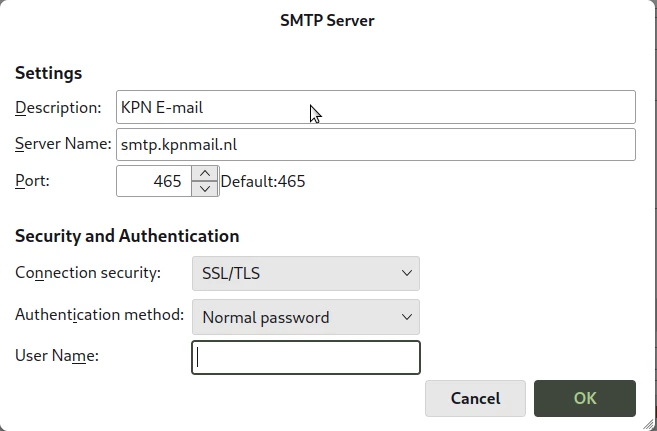The height and width of the screenshot is (431, 657).
Task: Confirm settings with the OK button
Action: click(585, 398)
